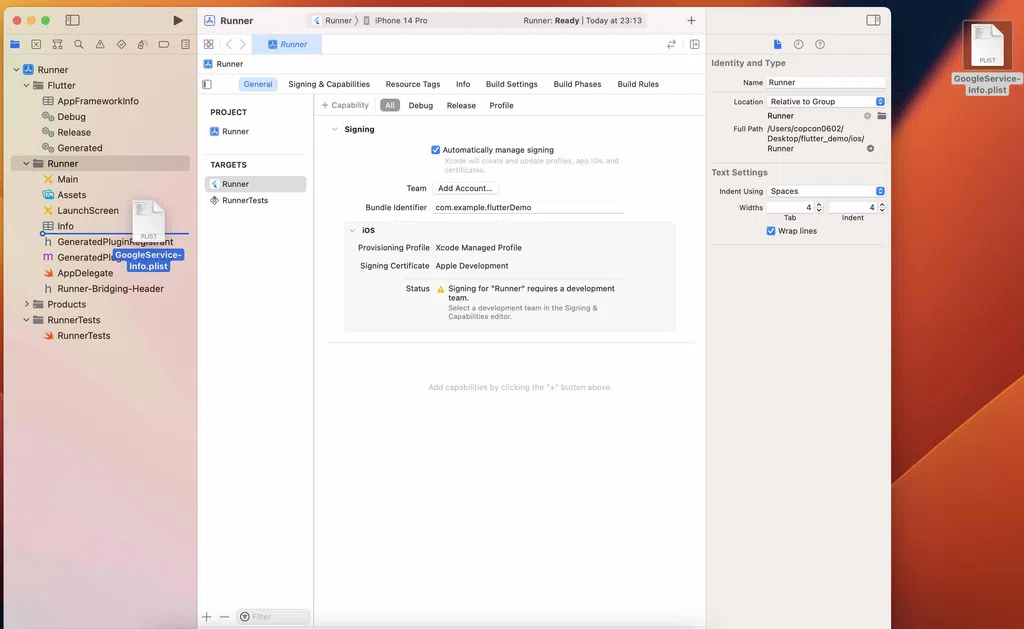Open the Location dropdown
This screenshot has width=1024, height=629.
(825, 101)
